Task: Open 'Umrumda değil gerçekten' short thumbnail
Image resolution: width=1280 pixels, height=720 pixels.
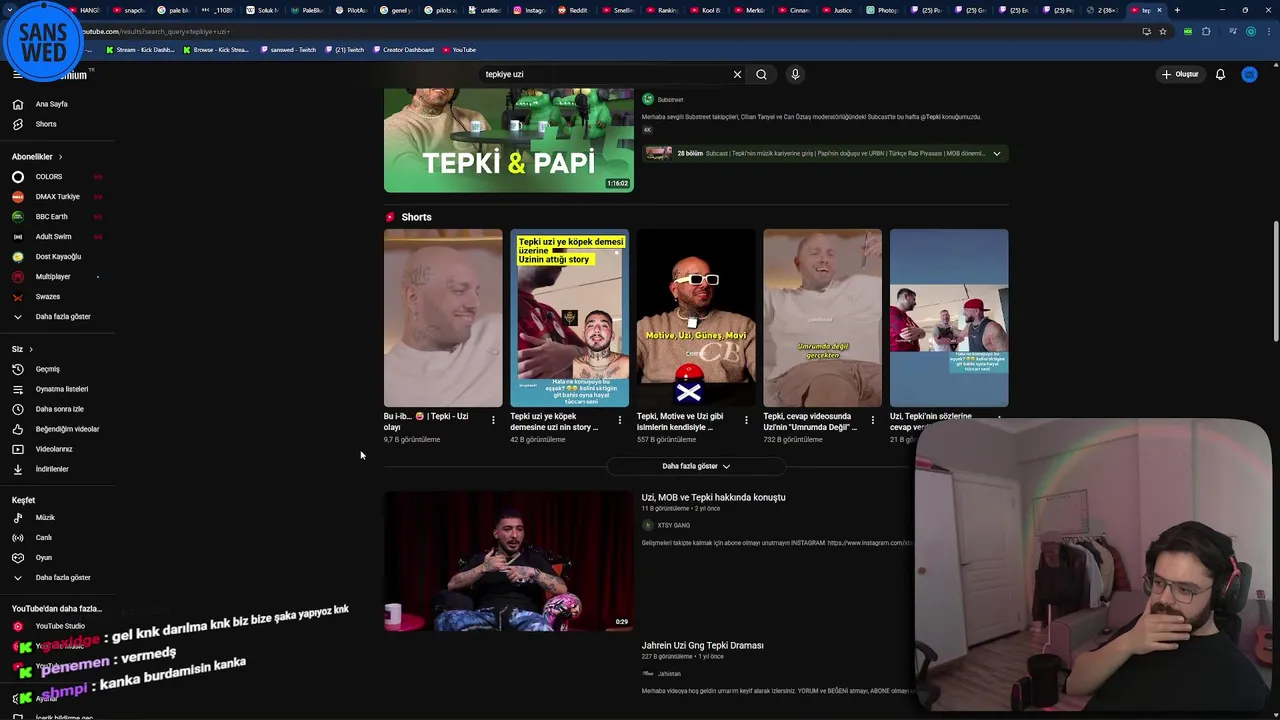Action: point(822,318)
